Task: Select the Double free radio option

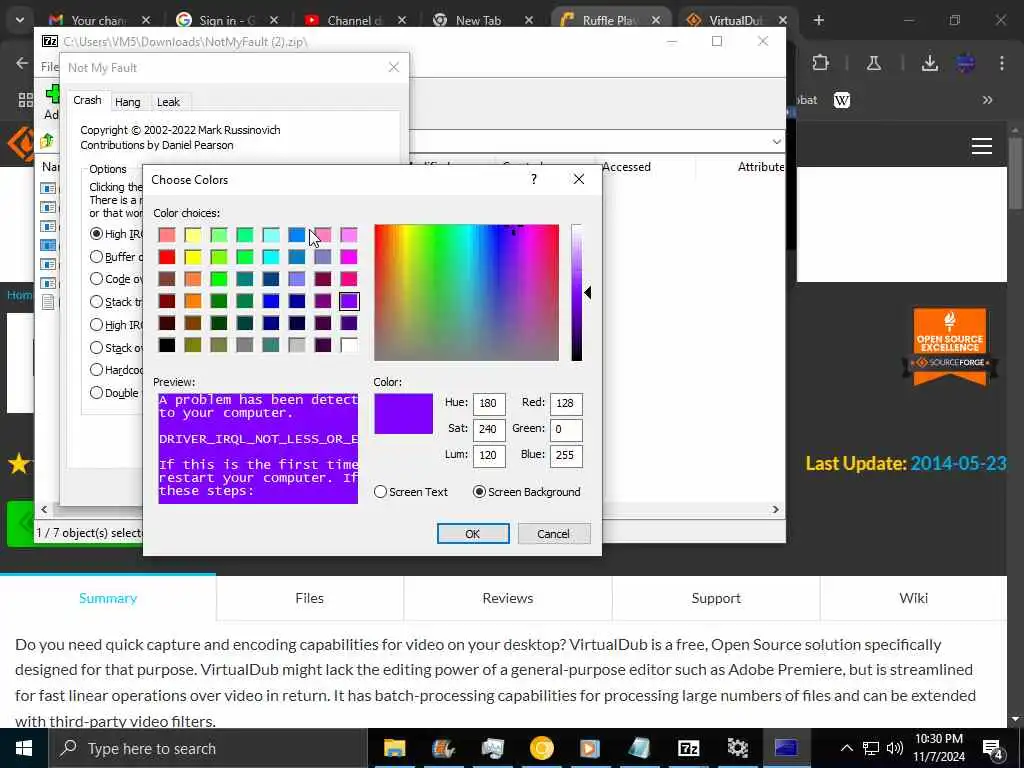Action: [x=96, y=392]
